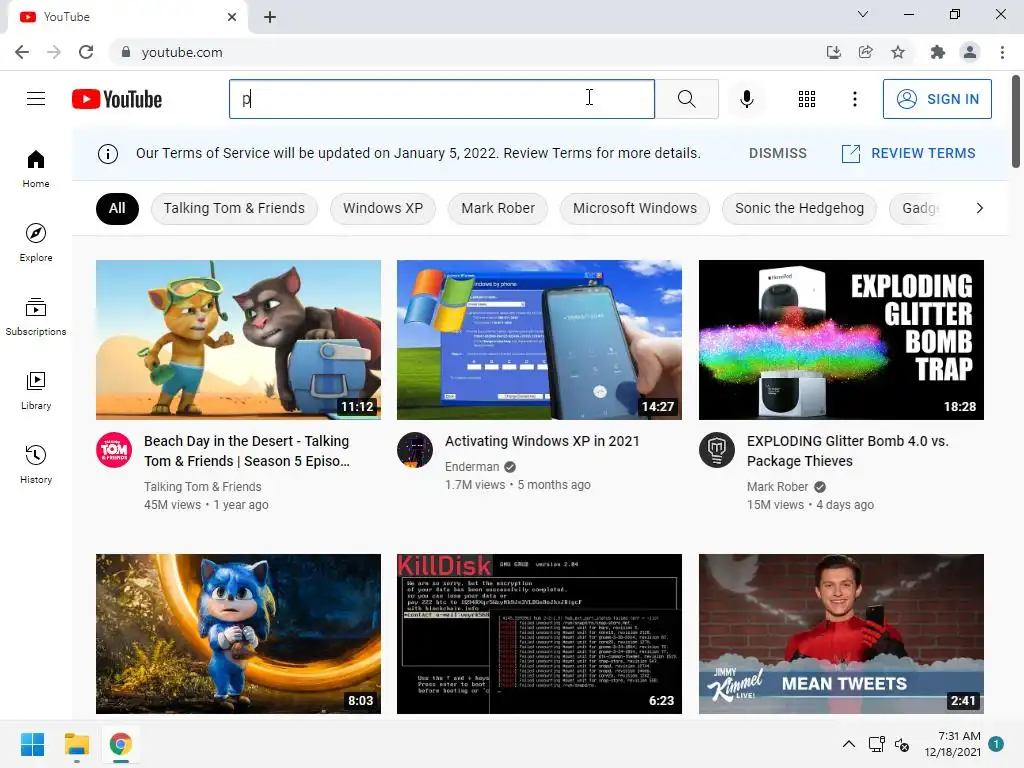This screenshot has width=1024, height=768.
Task: Expand the tab search dropdown arrow
Action: click(863, 14)
